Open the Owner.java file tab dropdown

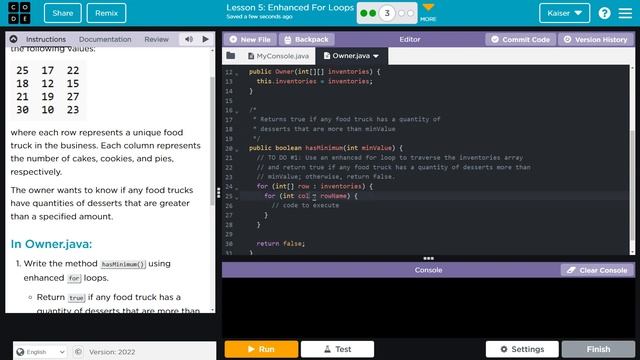pyautogui.click(x=376, y=56)
